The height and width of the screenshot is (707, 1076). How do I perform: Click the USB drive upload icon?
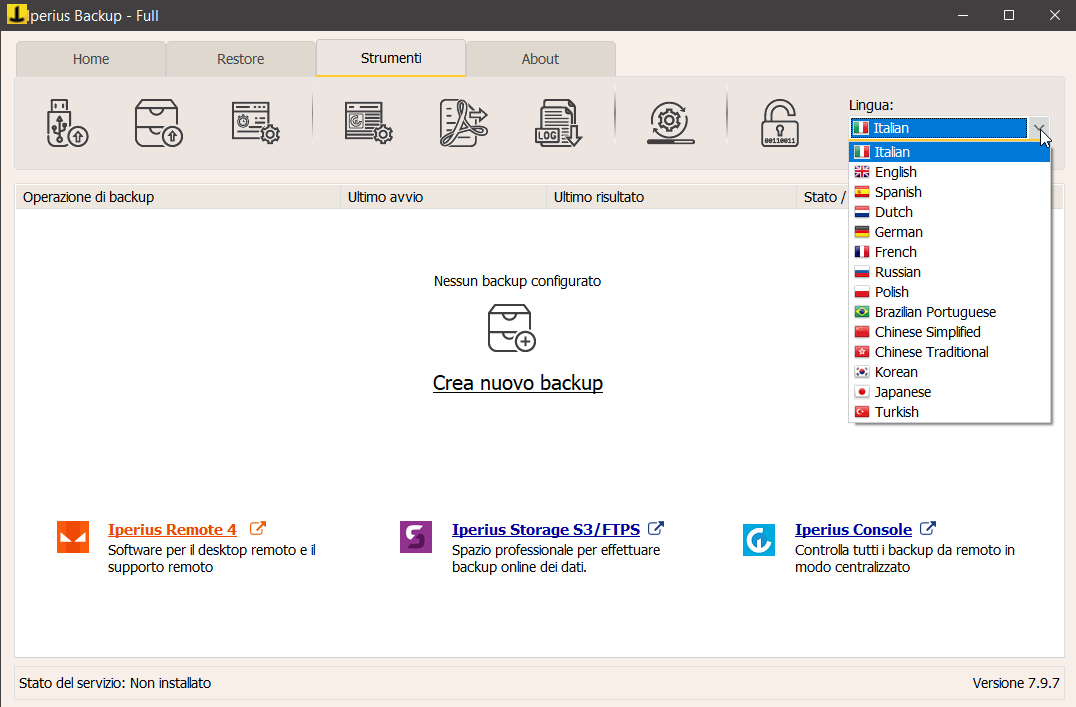[x=67, y=123]
